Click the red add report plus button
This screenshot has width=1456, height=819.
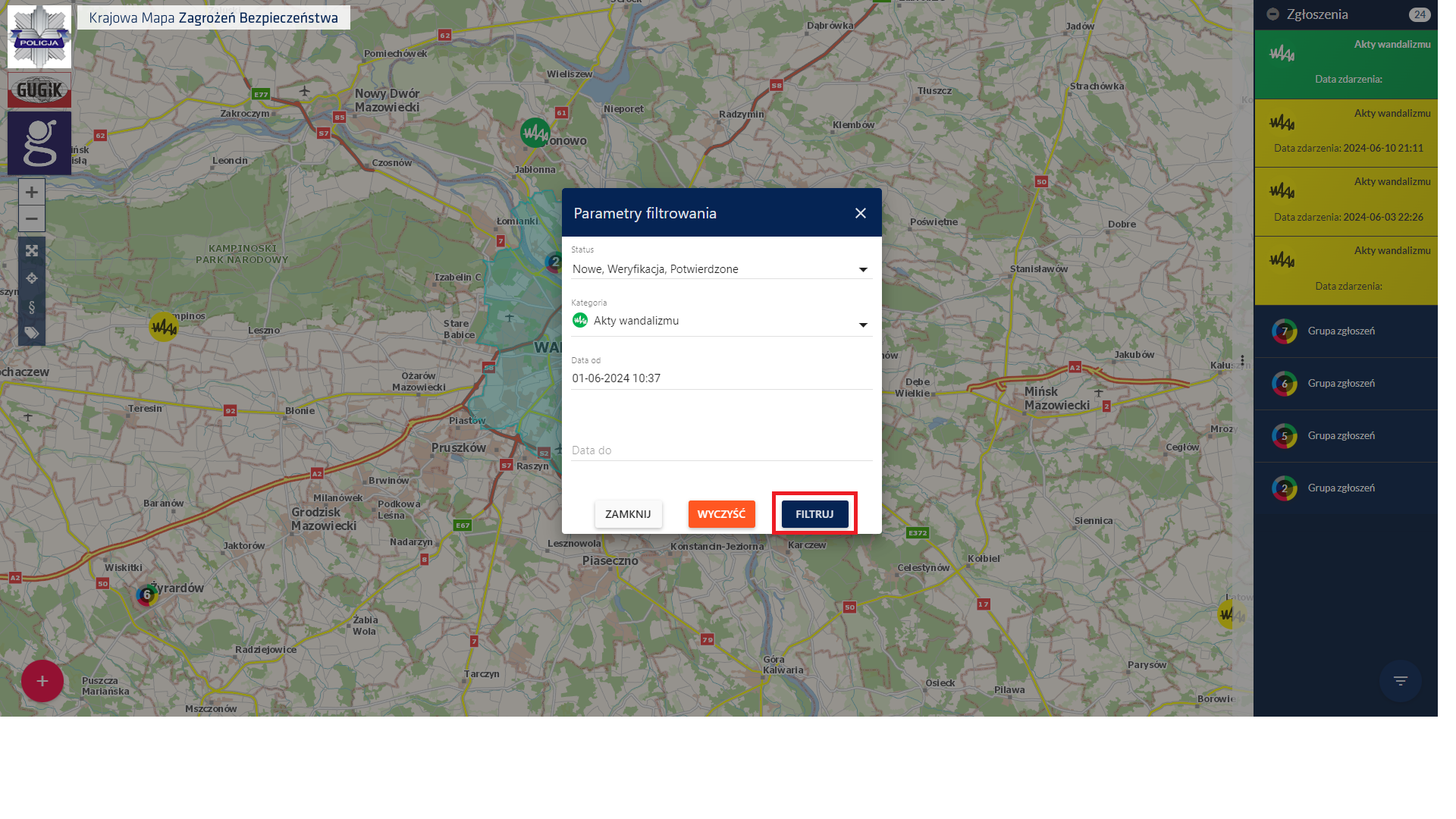42,681
